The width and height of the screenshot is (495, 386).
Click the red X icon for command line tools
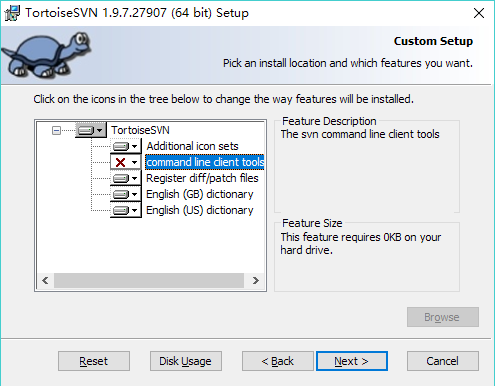click(x=120, y=162)
